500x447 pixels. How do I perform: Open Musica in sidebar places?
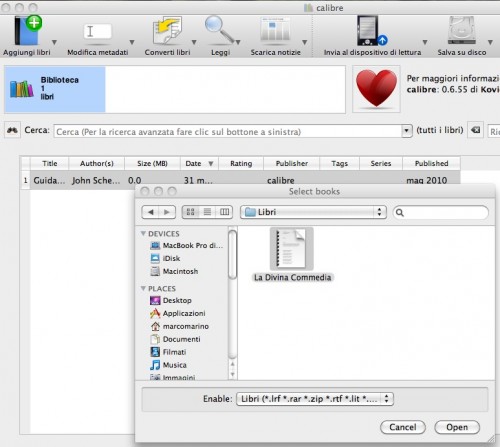[168, 365]
